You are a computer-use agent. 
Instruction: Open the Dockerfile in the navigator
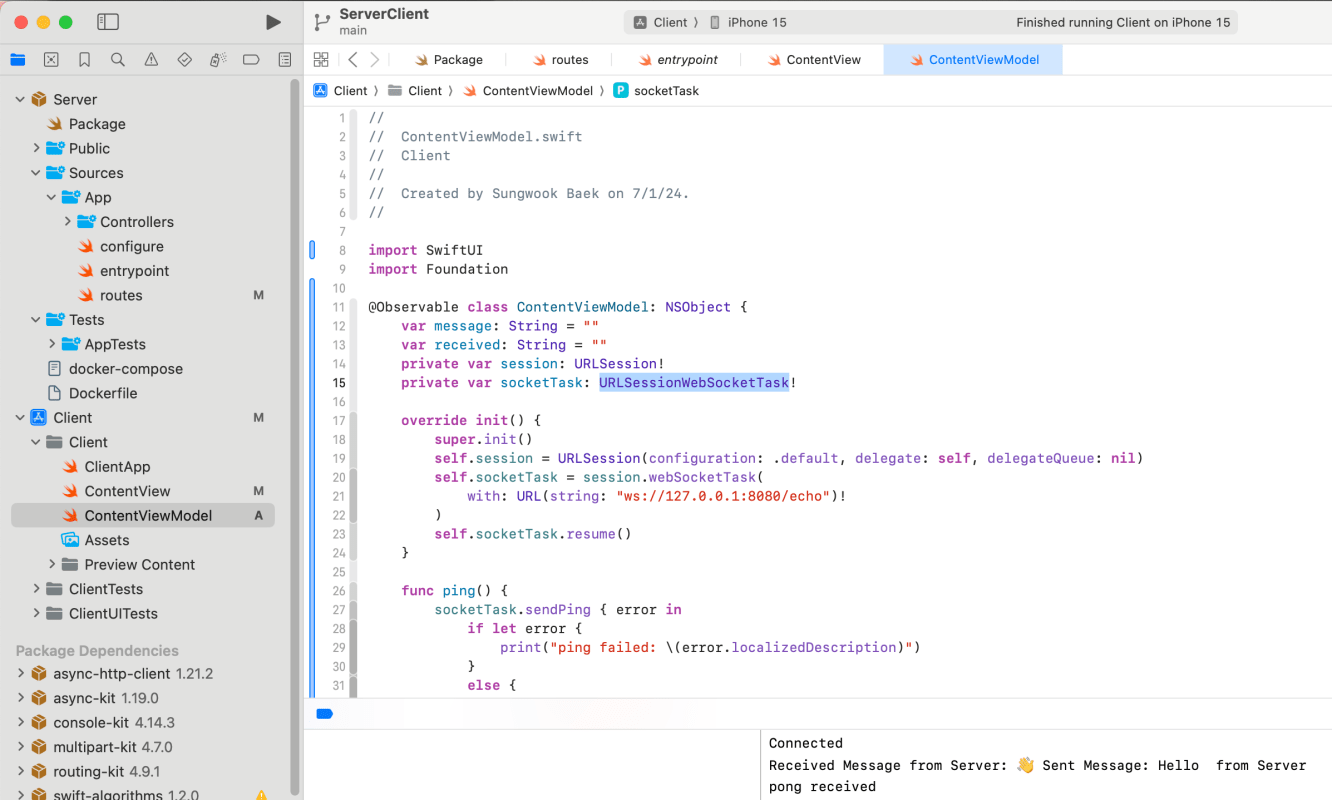click(103, 393)
